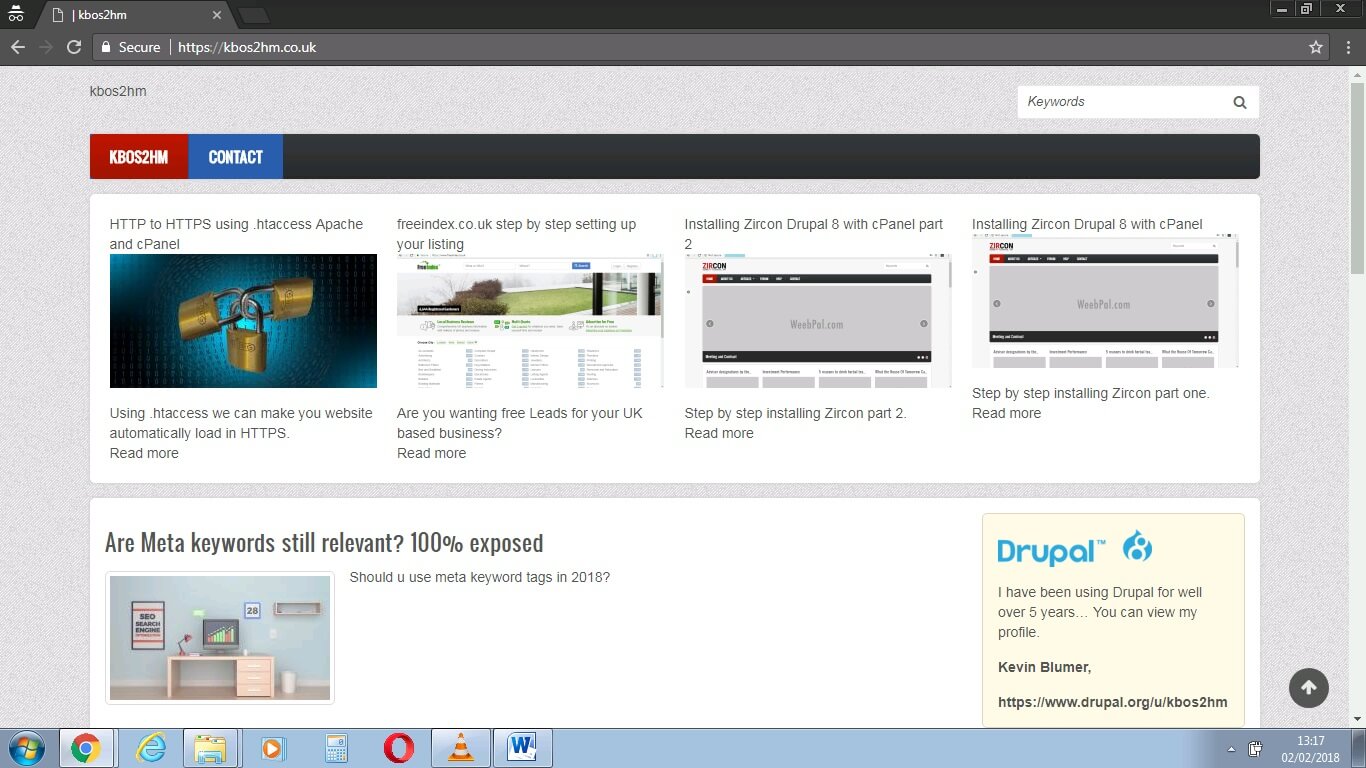Screen dimensions: 1366x768
Task: Open the Chrome menu with three dots
Action: click(x=1346, y=47)
